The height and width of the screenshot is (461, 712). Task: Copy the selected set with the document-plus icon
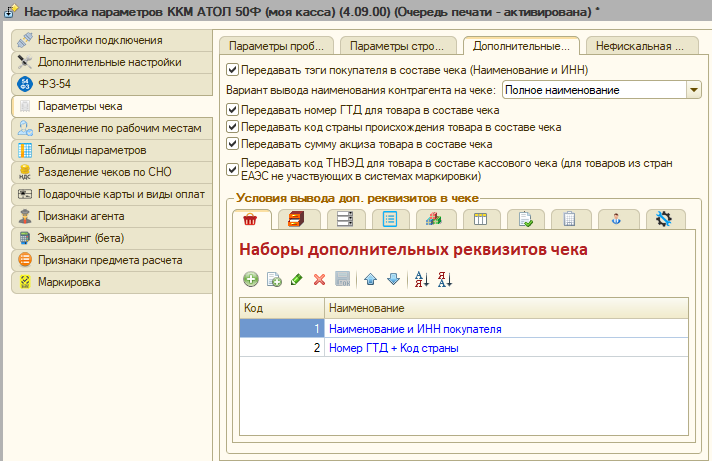click(274, 279)
